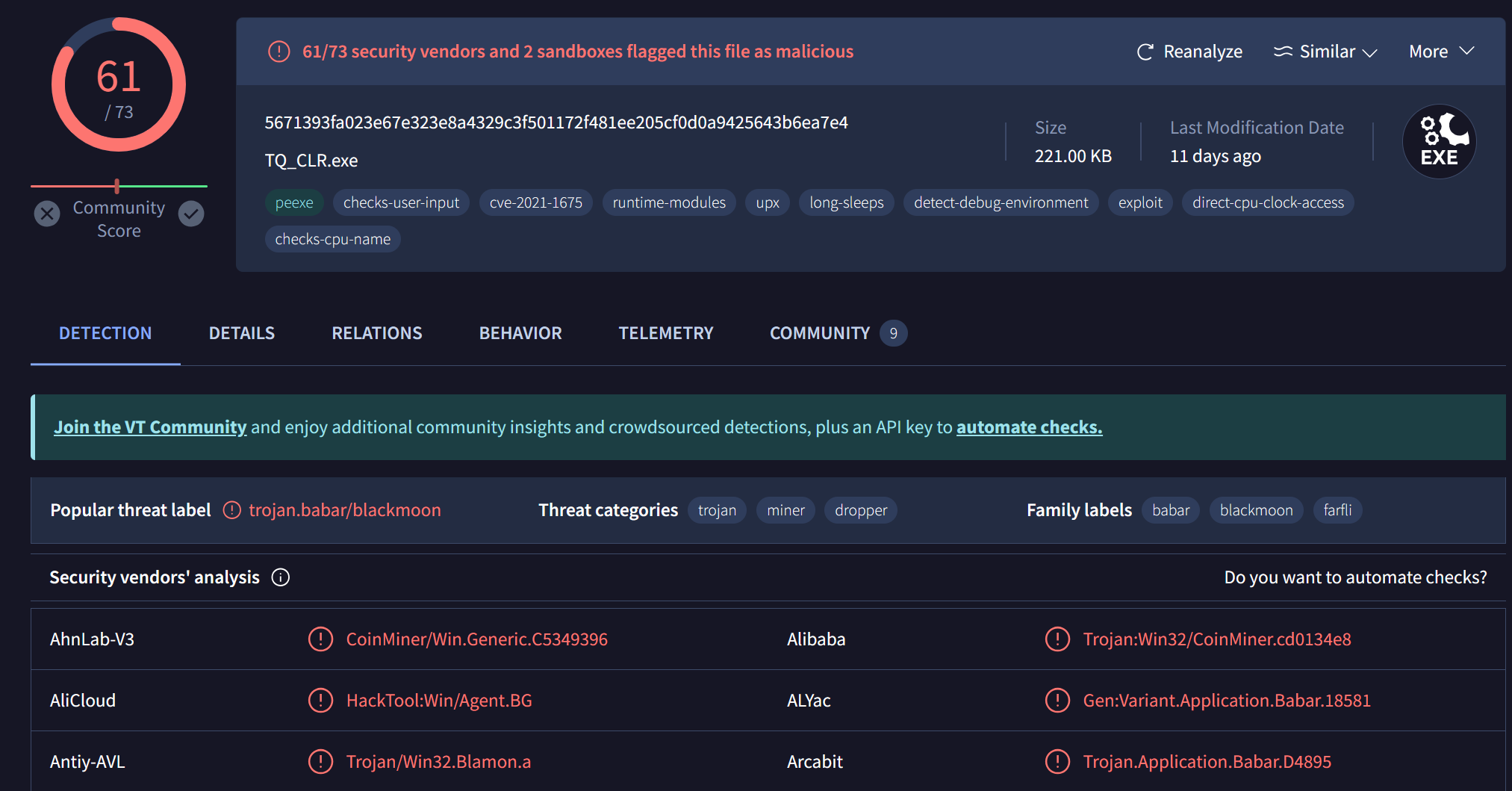Click the community score slider marker
Image resolution: width=1512 pixels, height=791 pixels.
pyautogui.click(x=117, y=186)
